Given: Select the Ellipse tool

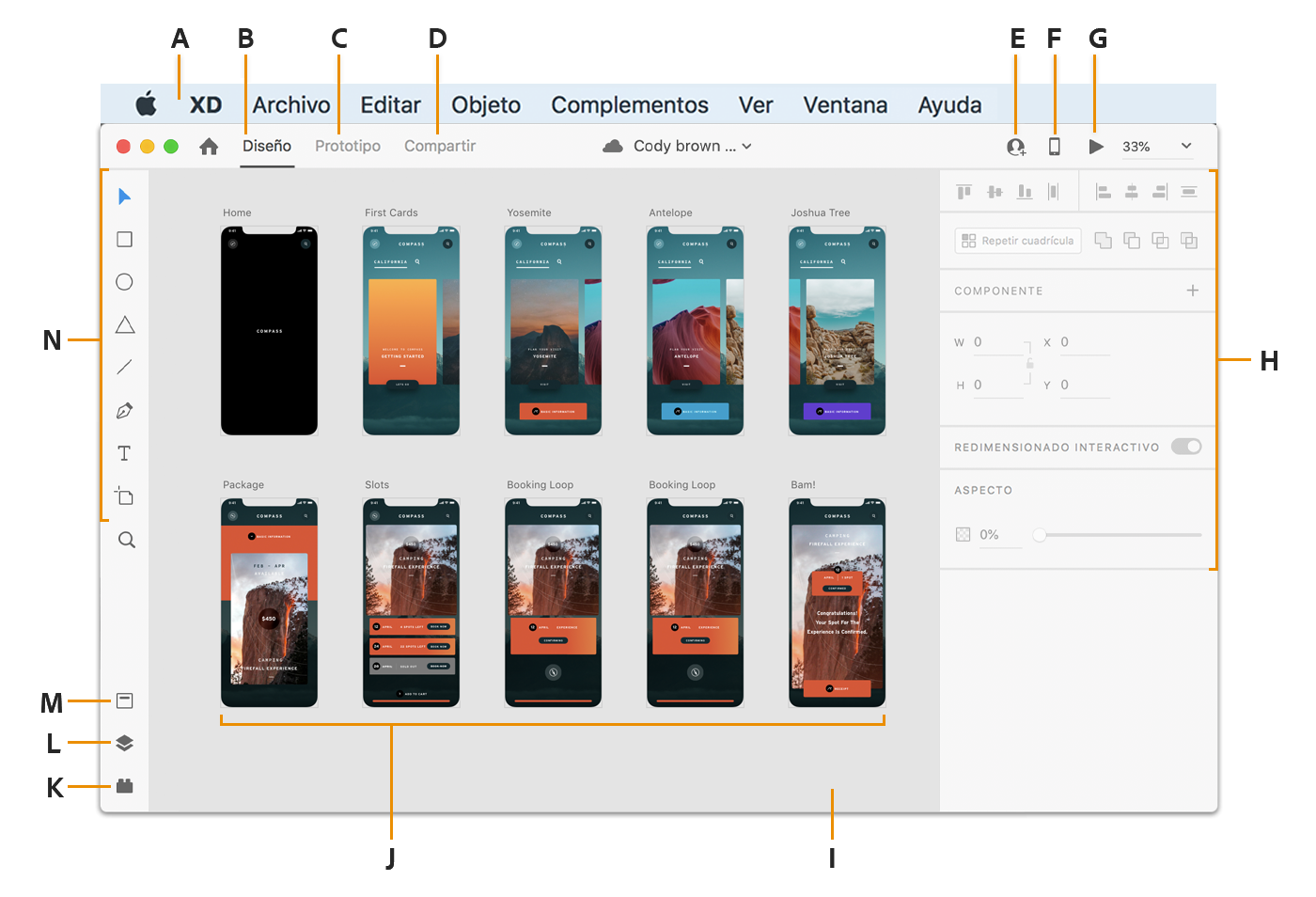Looking at the screenshot, I should 123,281.
